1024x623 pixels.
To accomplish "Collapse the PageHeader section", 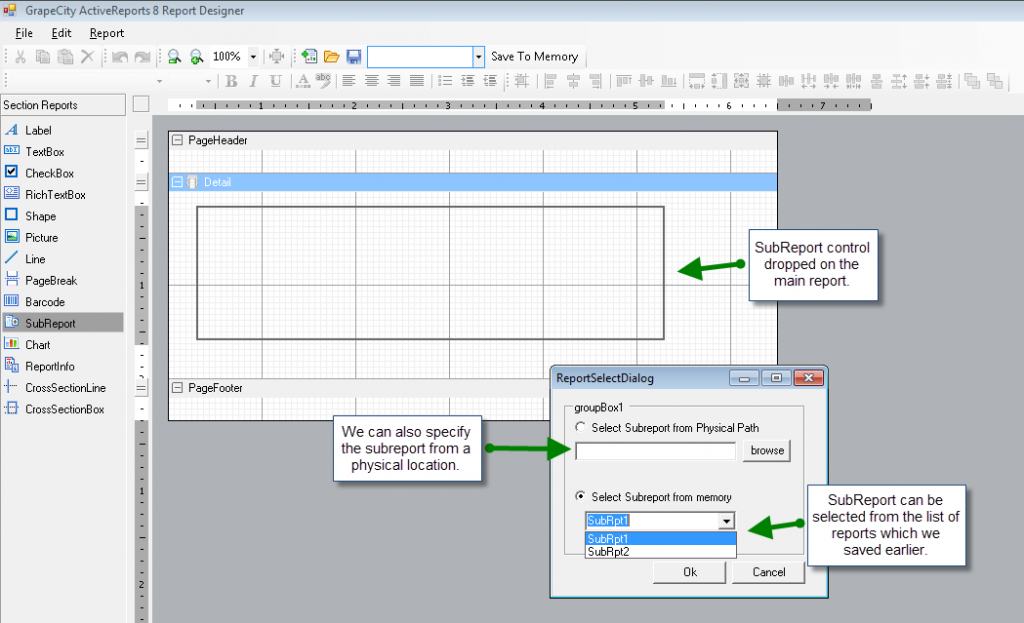I will pos(177,141).
